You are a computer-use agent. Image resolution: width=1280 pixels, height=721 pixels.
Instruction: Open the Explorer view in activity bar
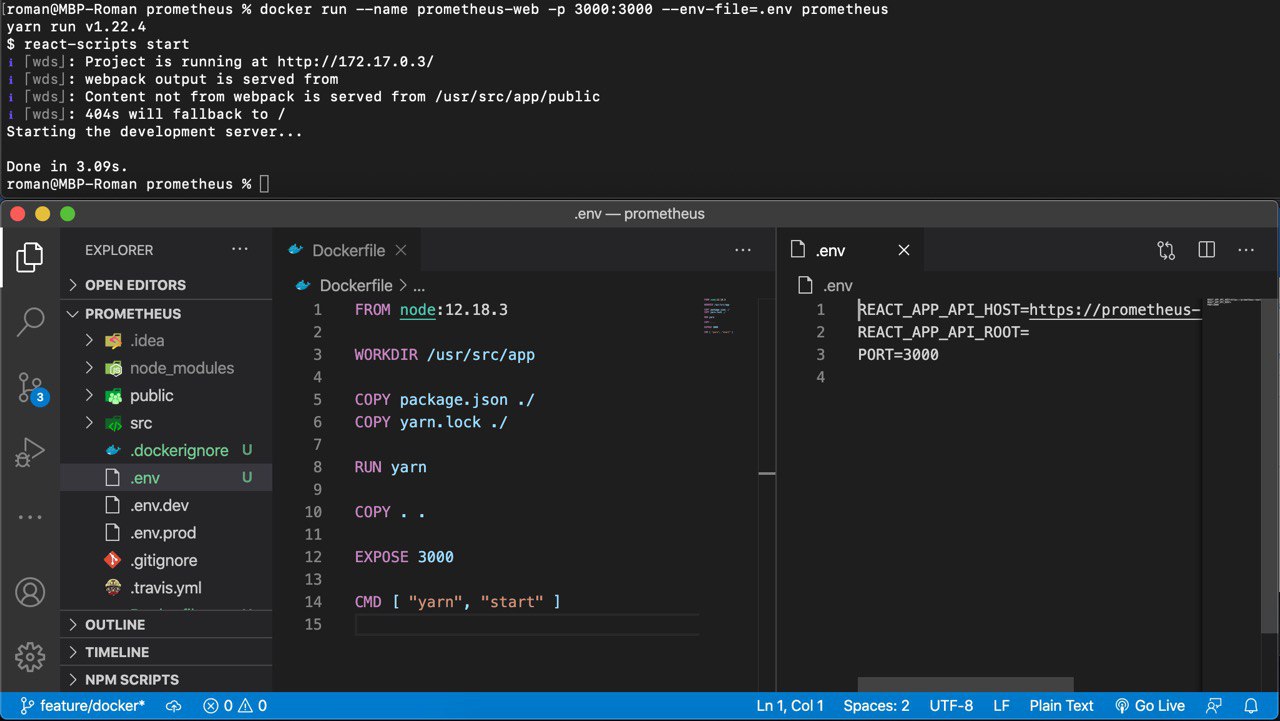click(x=30, y=257)
